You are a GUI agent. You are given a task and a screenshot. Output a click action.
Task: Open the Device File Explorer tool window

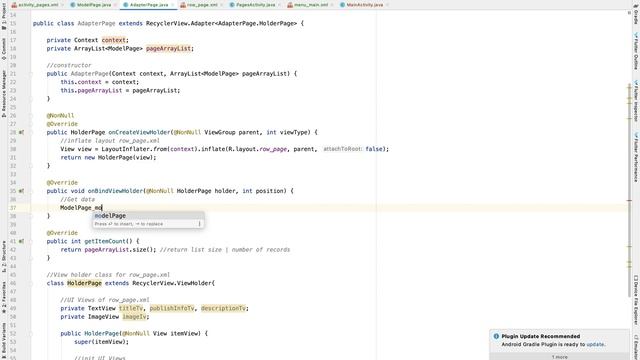pyautogui.click(x=636, y=300)
